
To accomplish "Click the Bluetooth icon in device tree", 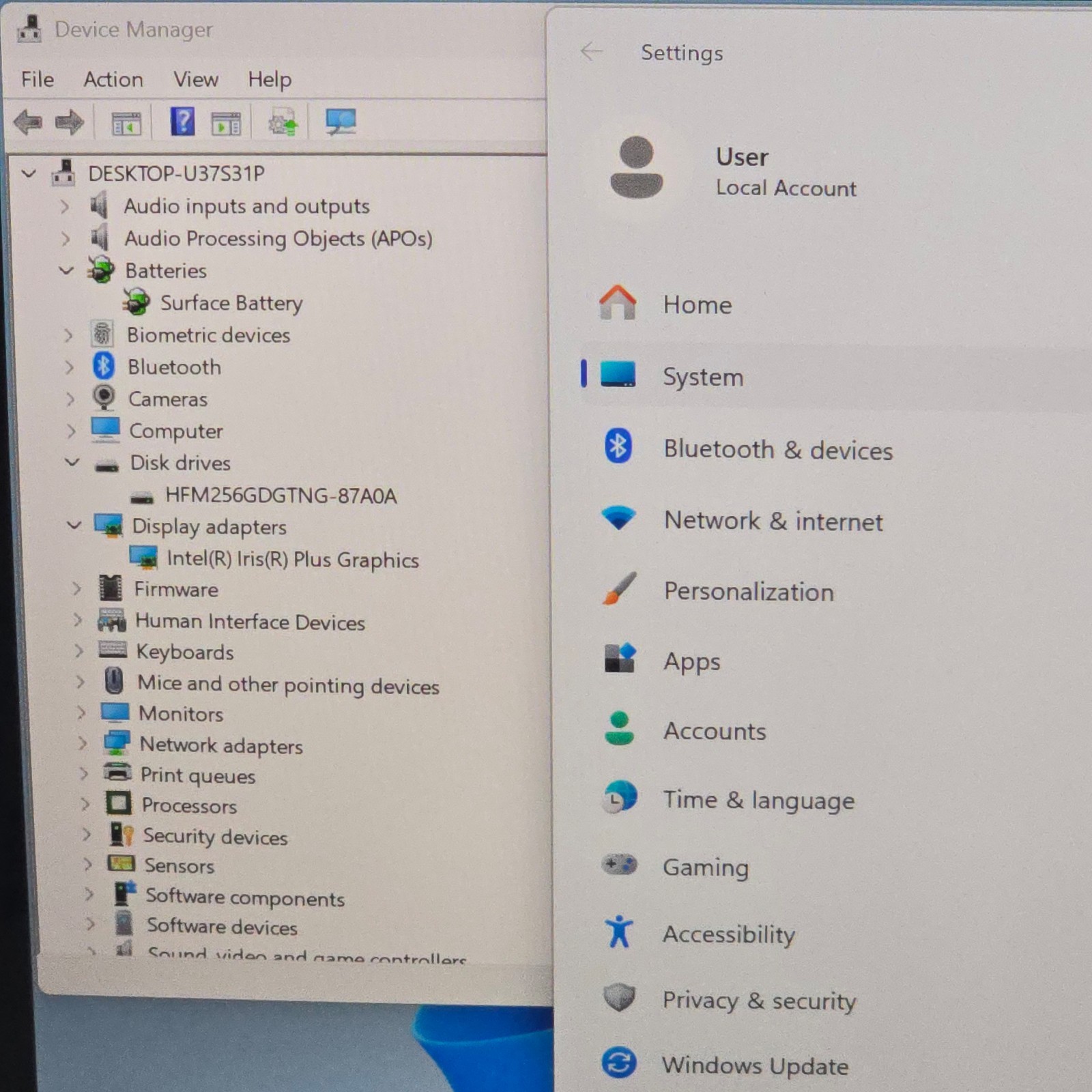I will (104, 367).
